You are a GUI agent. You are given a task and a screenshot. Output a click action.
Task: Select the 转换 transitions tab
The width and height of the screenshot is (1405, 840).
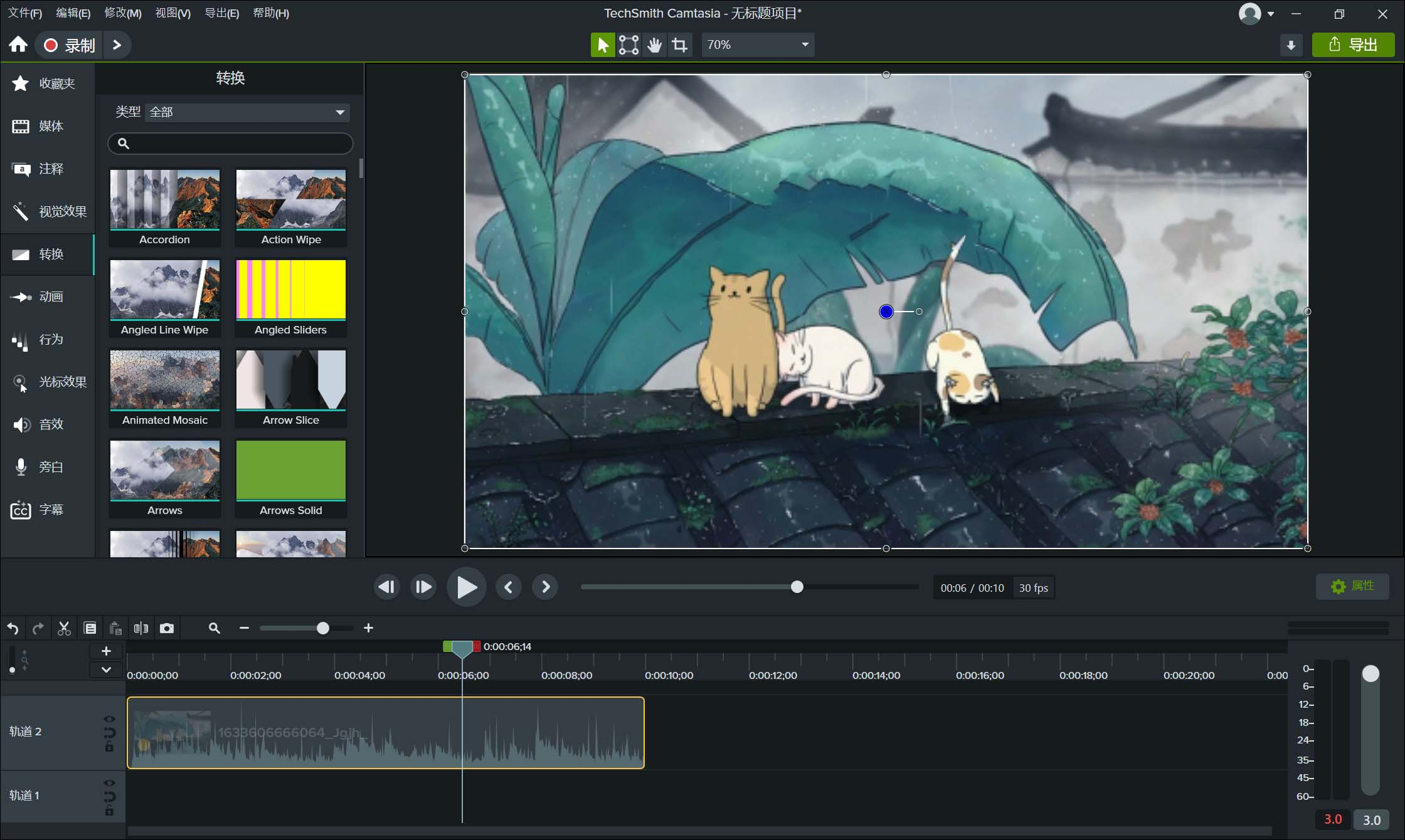(47, 254)
